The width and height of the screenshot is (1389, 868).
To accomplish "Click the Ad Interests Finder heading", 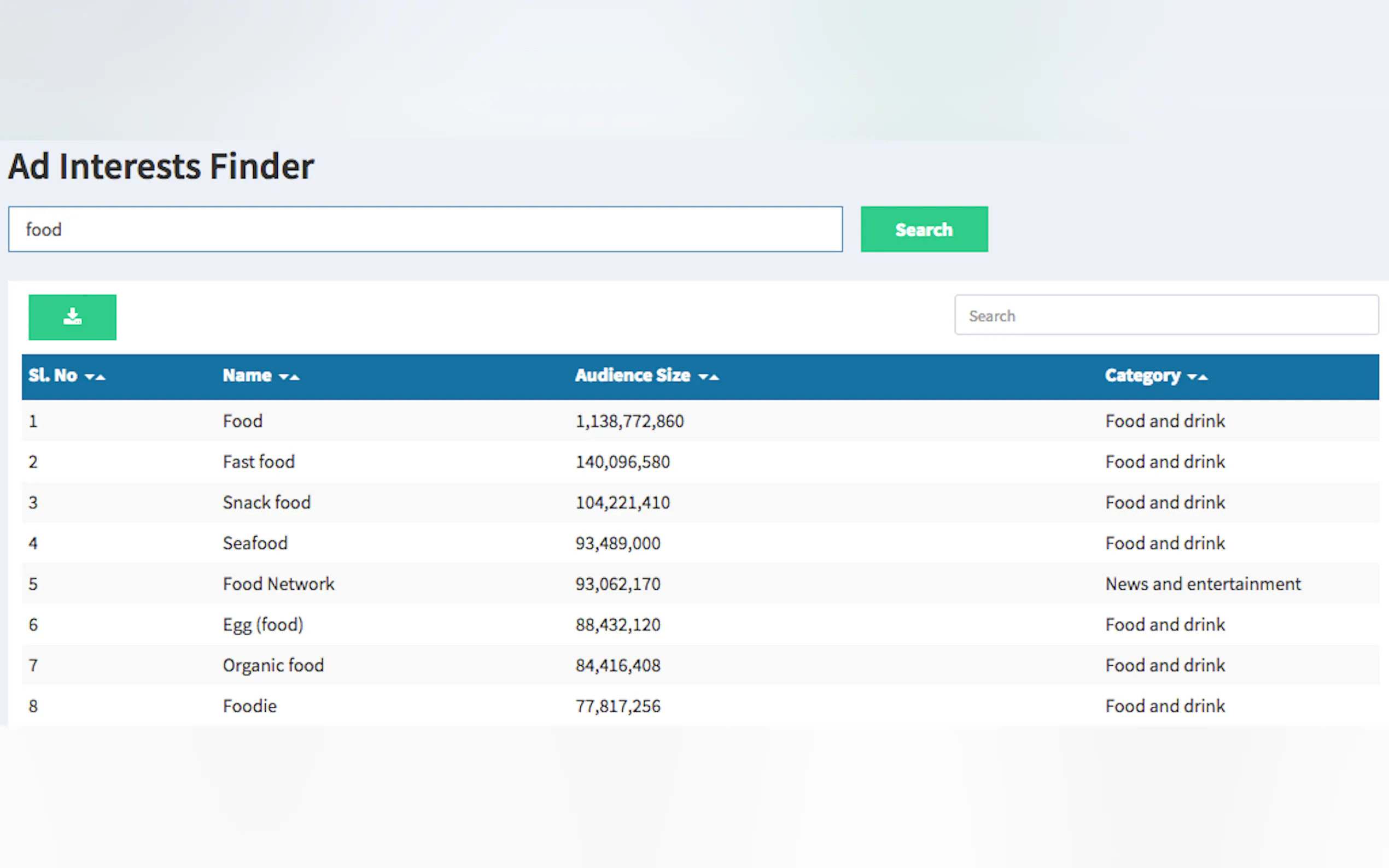I will (161, 167).
